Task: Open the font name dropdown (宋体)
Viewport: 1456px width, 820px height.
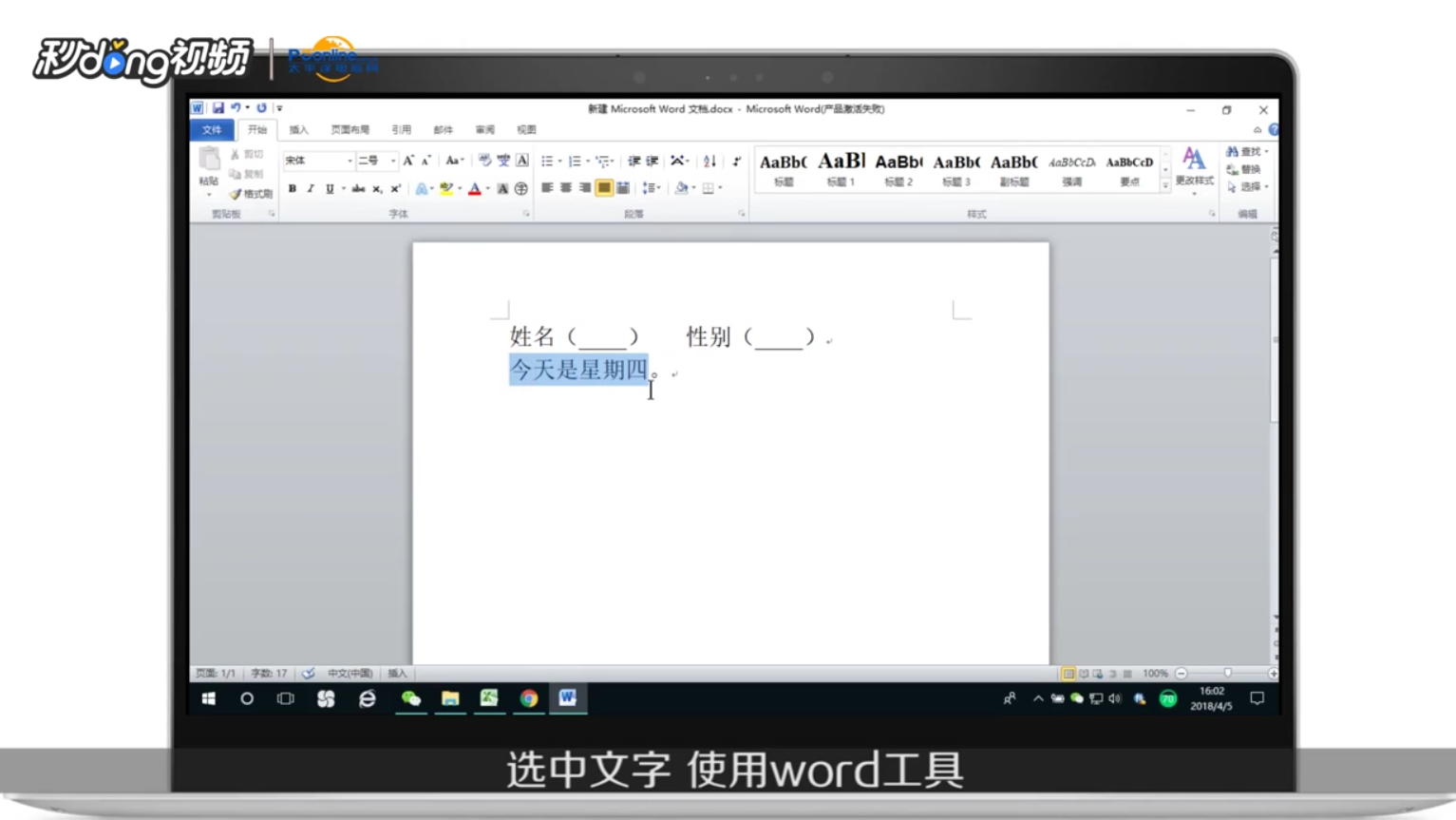Action: click(350, 161)
